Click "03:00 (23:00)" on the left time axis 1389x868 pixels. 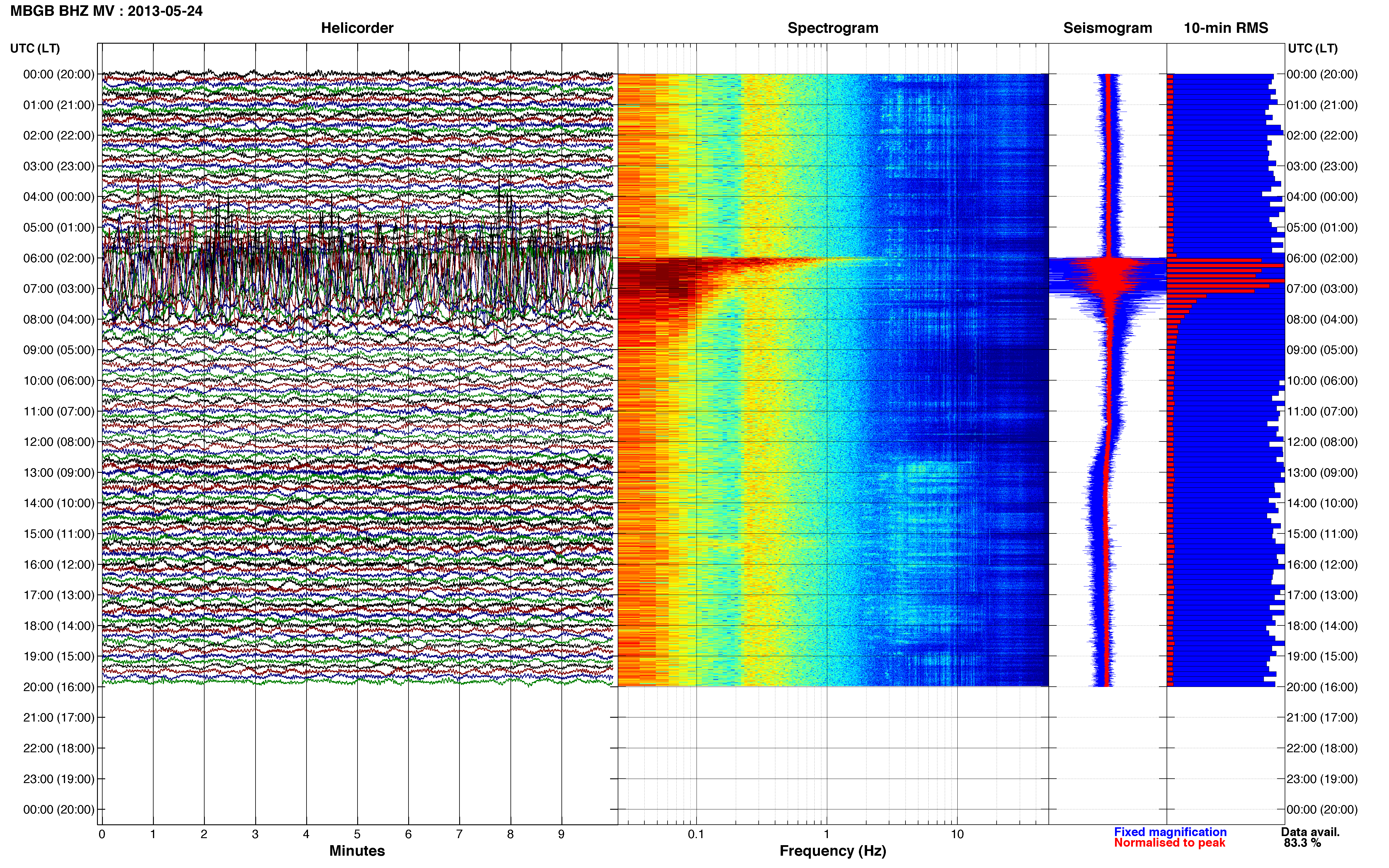point(59,166)
